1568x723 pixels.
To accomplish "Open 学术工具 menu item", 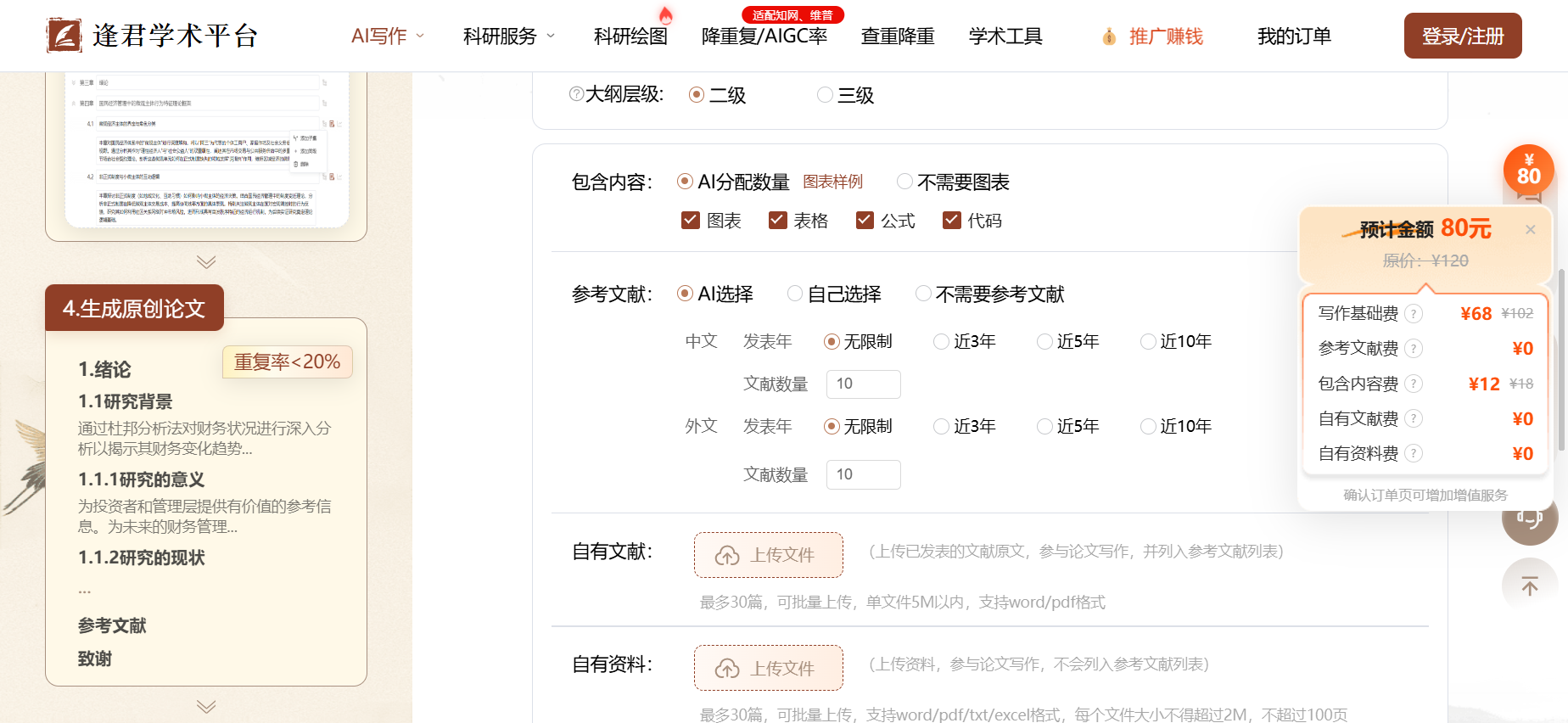I will [x=1005, y=36].
